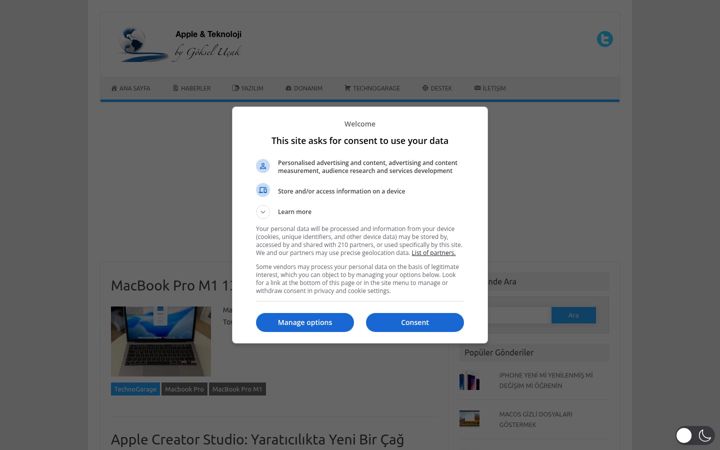Open the DONANIM menu item
Screen dimensions: 720x450
[x=304, y=88]
